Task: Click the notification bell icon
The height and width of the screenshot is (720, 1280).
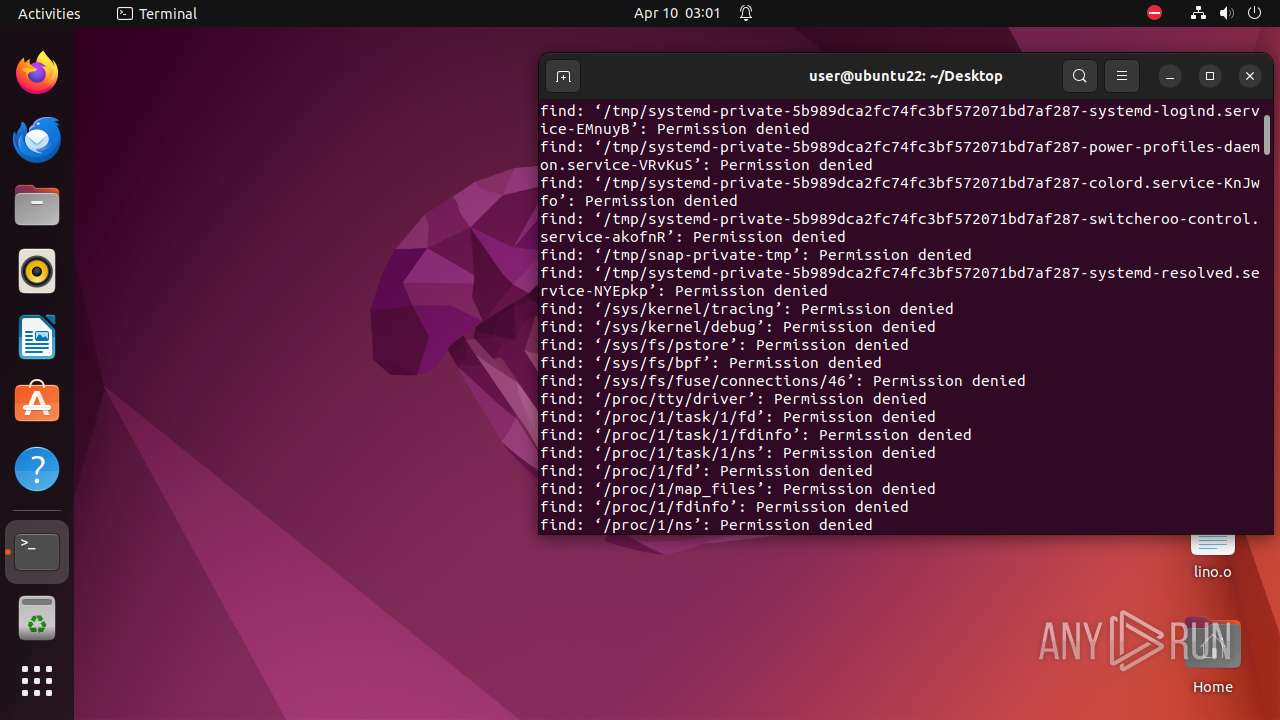Action: click(x=746, y=13)
